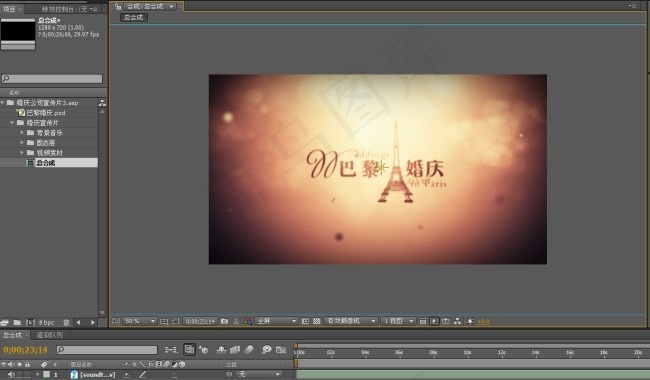The image size is (650, 380).
Task: Toggle hide shy layers switch in timeline
Action: coord(221,350)
